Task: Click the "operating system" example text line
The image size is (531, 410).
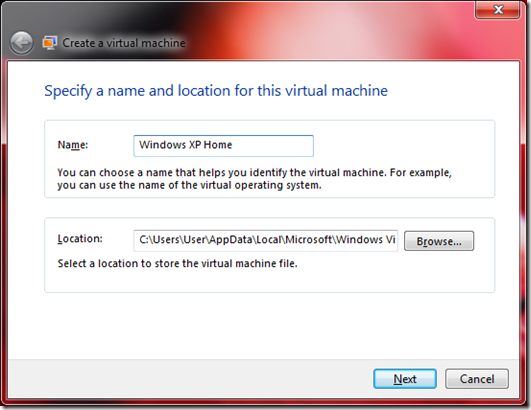Action: coord(189,185)
